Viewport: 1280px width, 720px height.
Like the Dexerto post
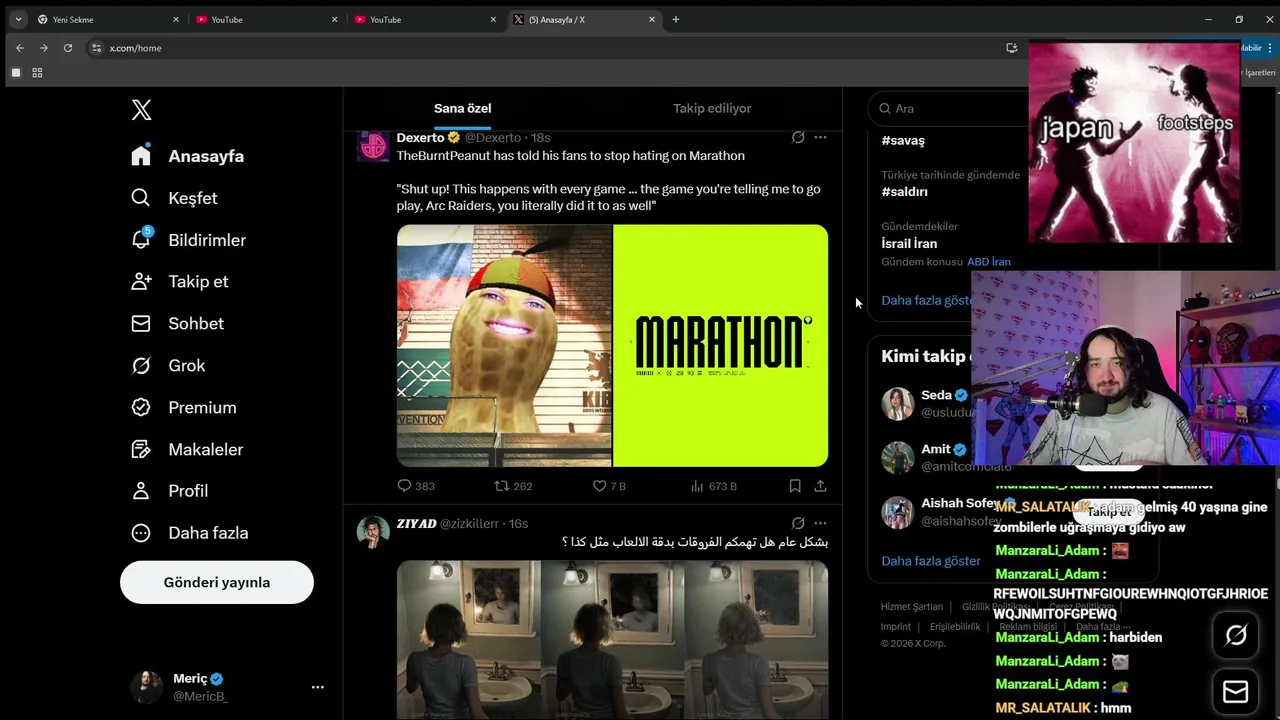609,486
